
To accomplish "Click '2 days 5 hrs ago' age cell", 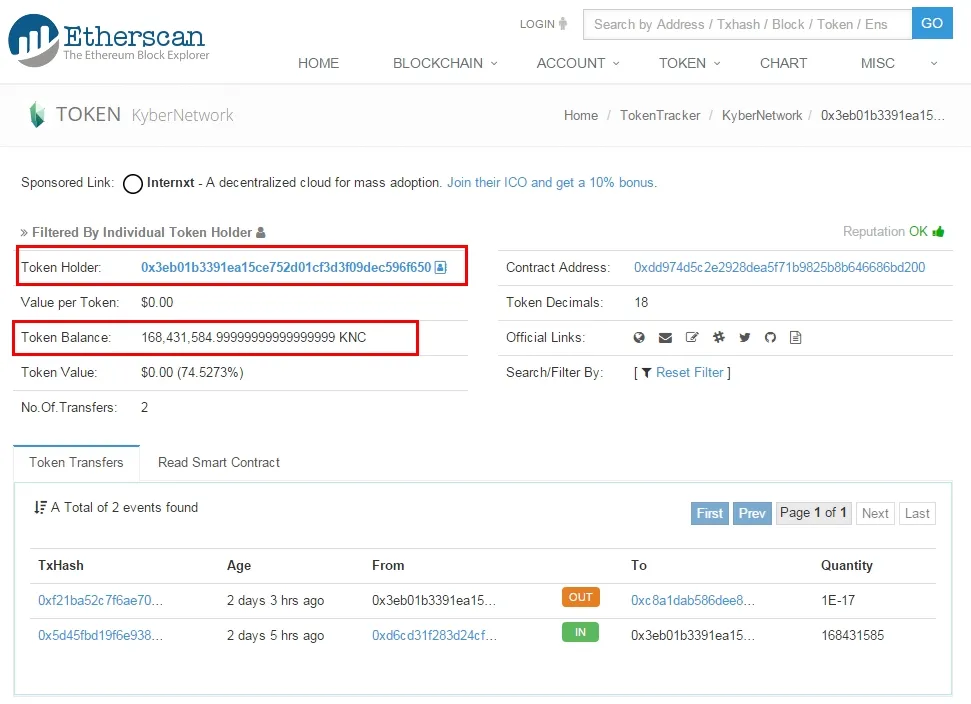I will (x=276, y=636).
